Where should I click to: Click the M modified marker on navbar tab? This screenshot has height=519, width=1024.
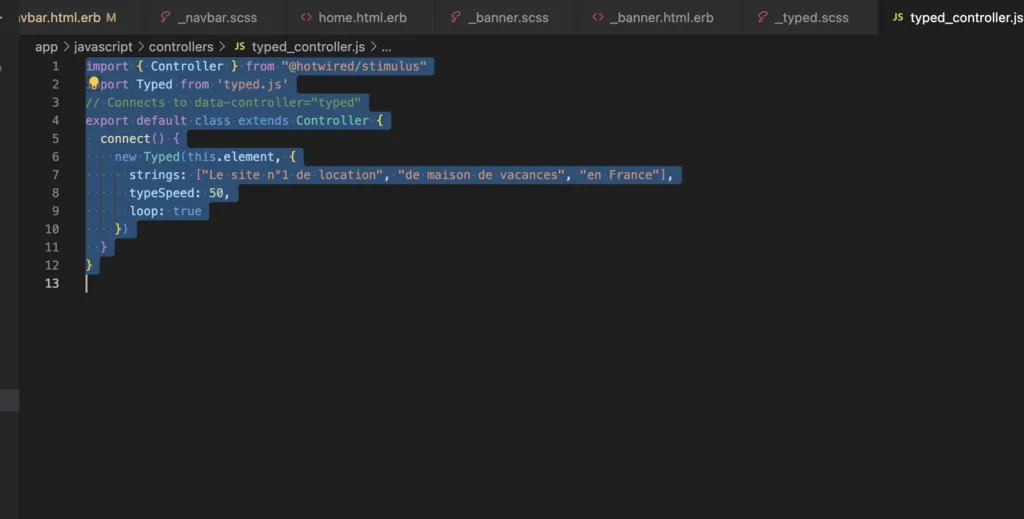point(111,18)
